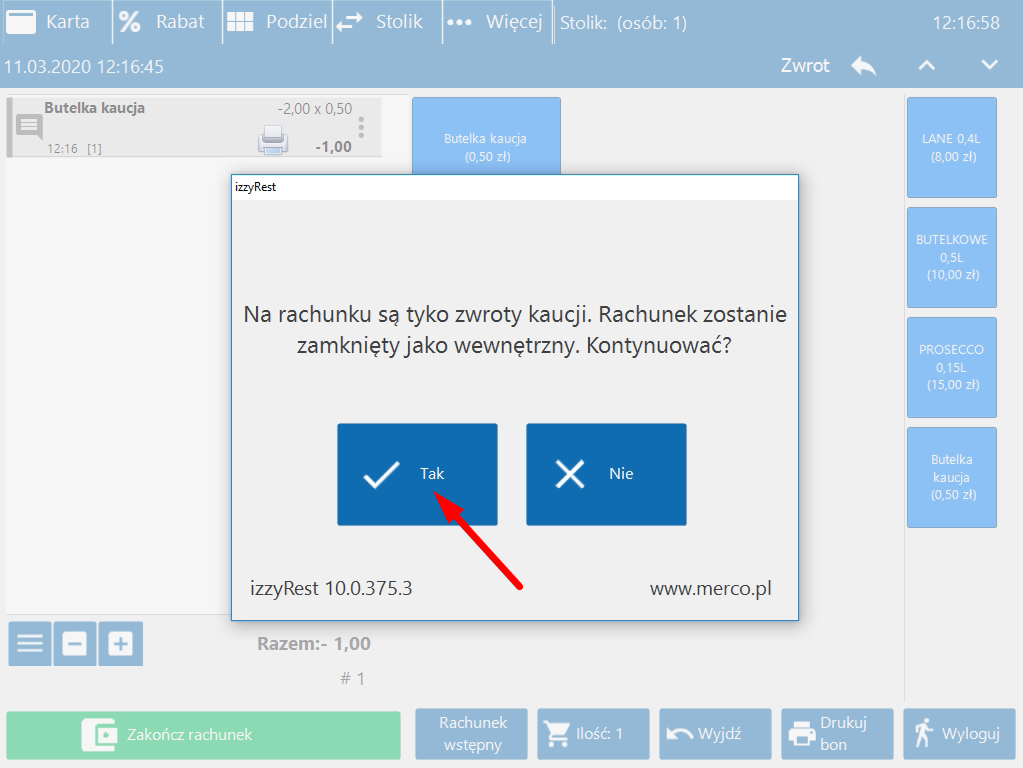Select the PROSECCO 0,15L product tile

click(x=951, y=367)
